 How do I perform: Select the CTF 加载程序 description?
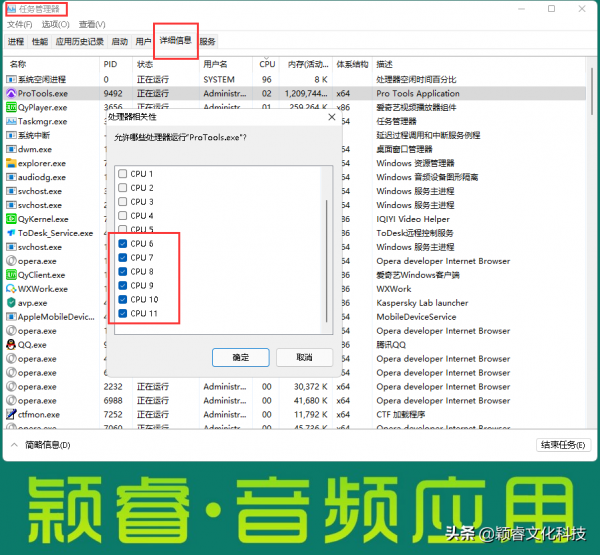401,414
